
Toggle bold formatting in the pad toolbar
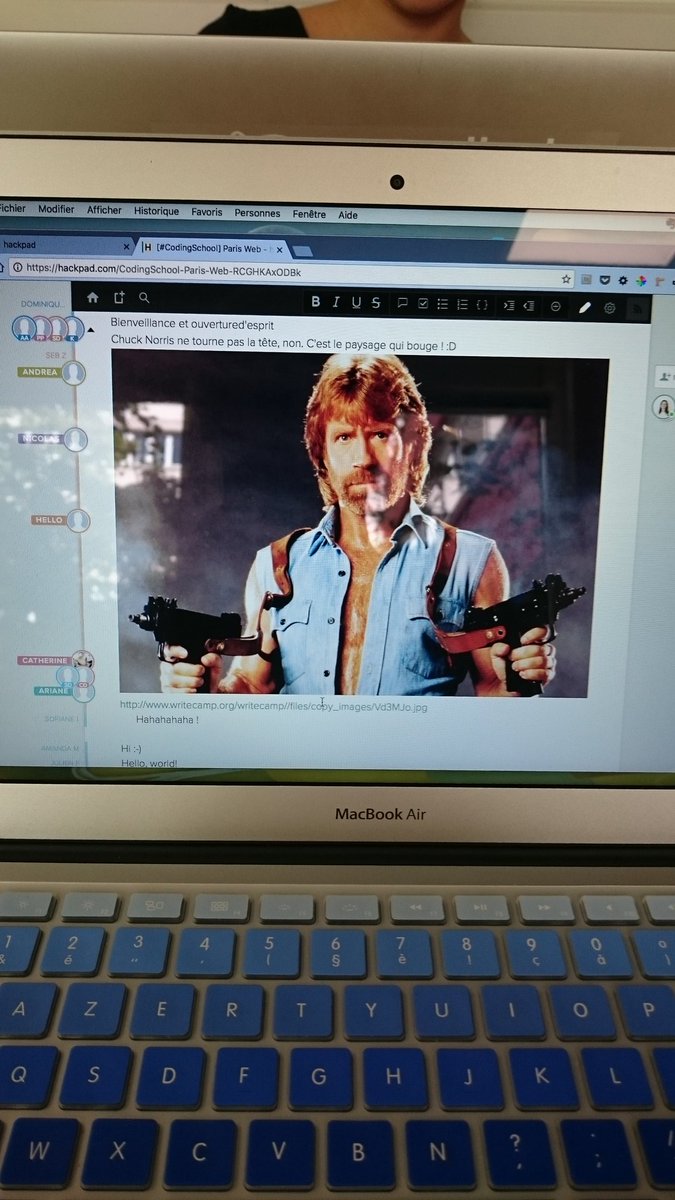(315, 302)
